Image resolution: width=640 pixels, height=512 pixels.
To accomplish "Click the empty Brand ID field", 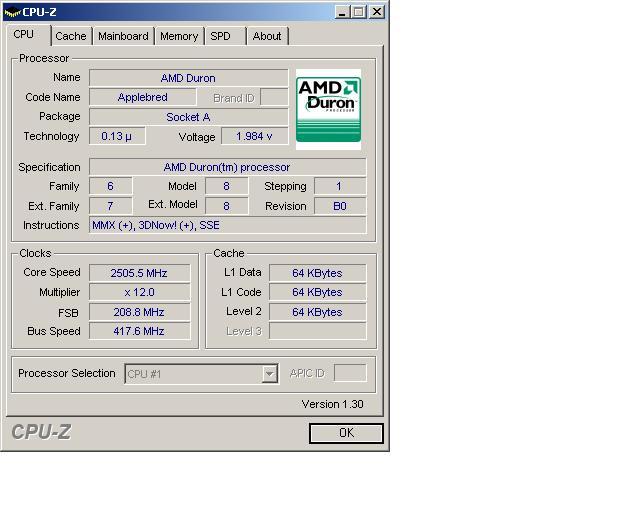I will pyautogui.click(x=274, y=97).
